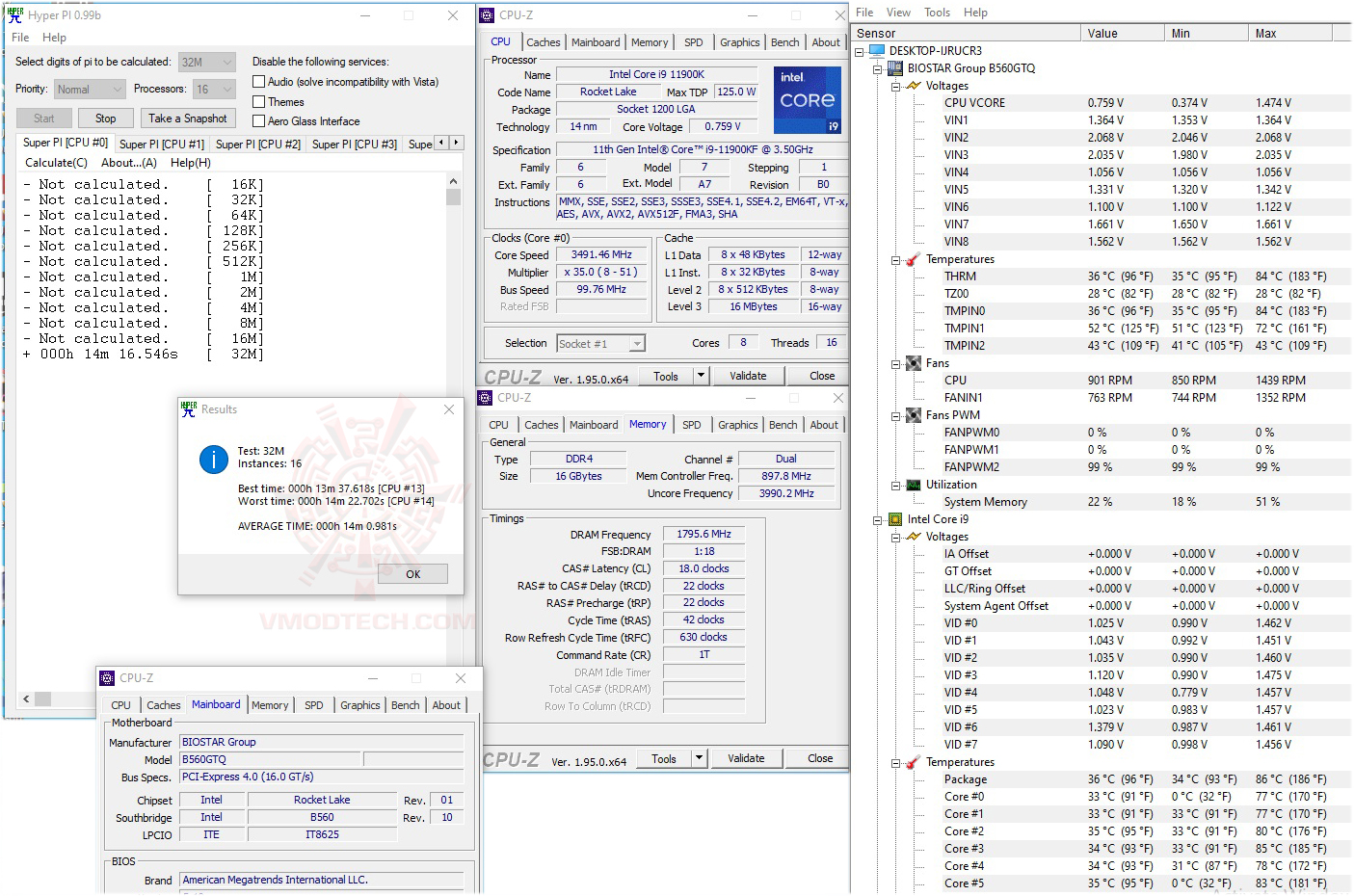Click the CPU-Z title icon above the Motherboard section
The width and height of the screenshot is (1354, 896).
tap(107, 678)
